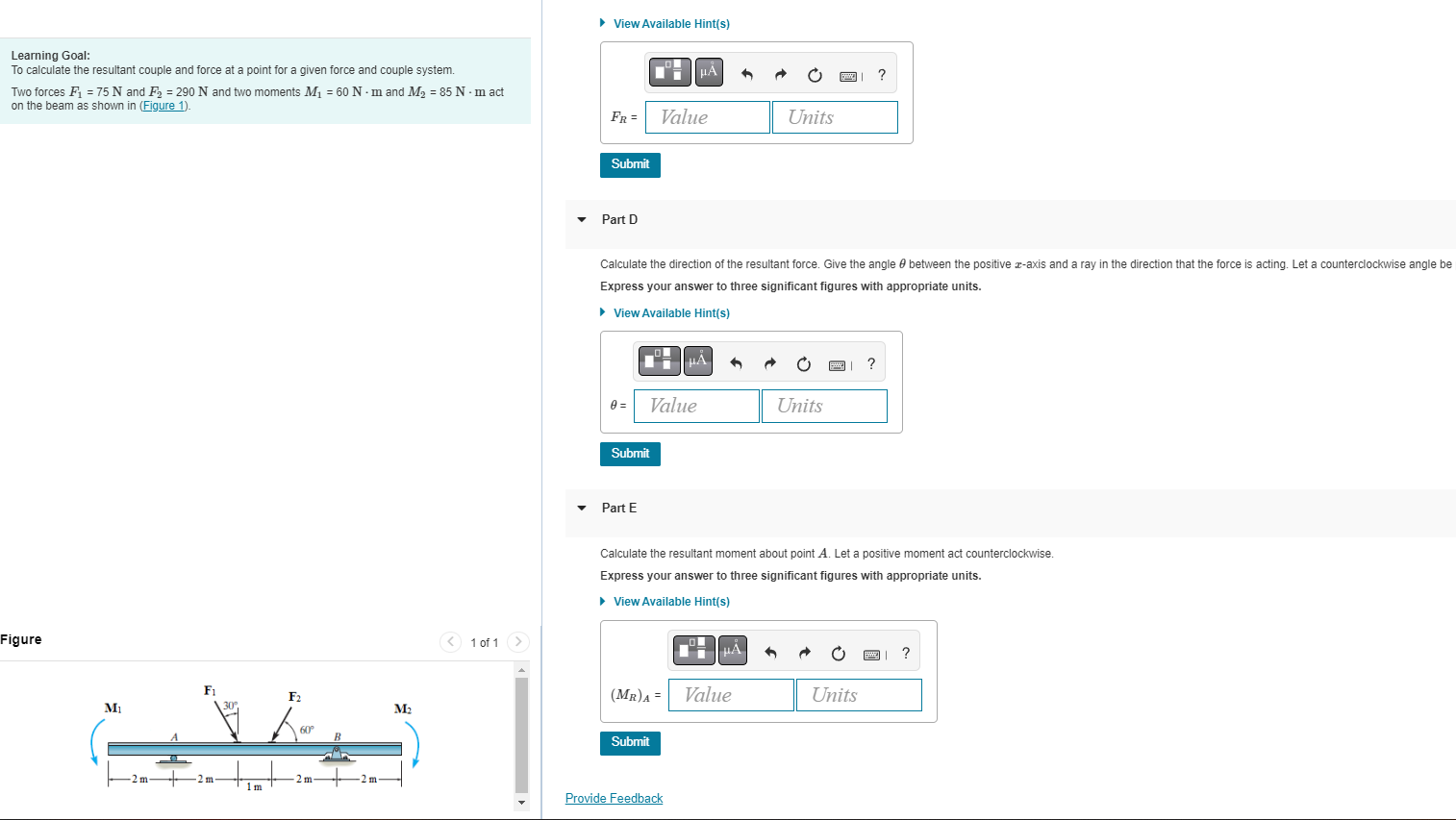Click the Part E section header
1456x820 pixels.
point(617,508)
